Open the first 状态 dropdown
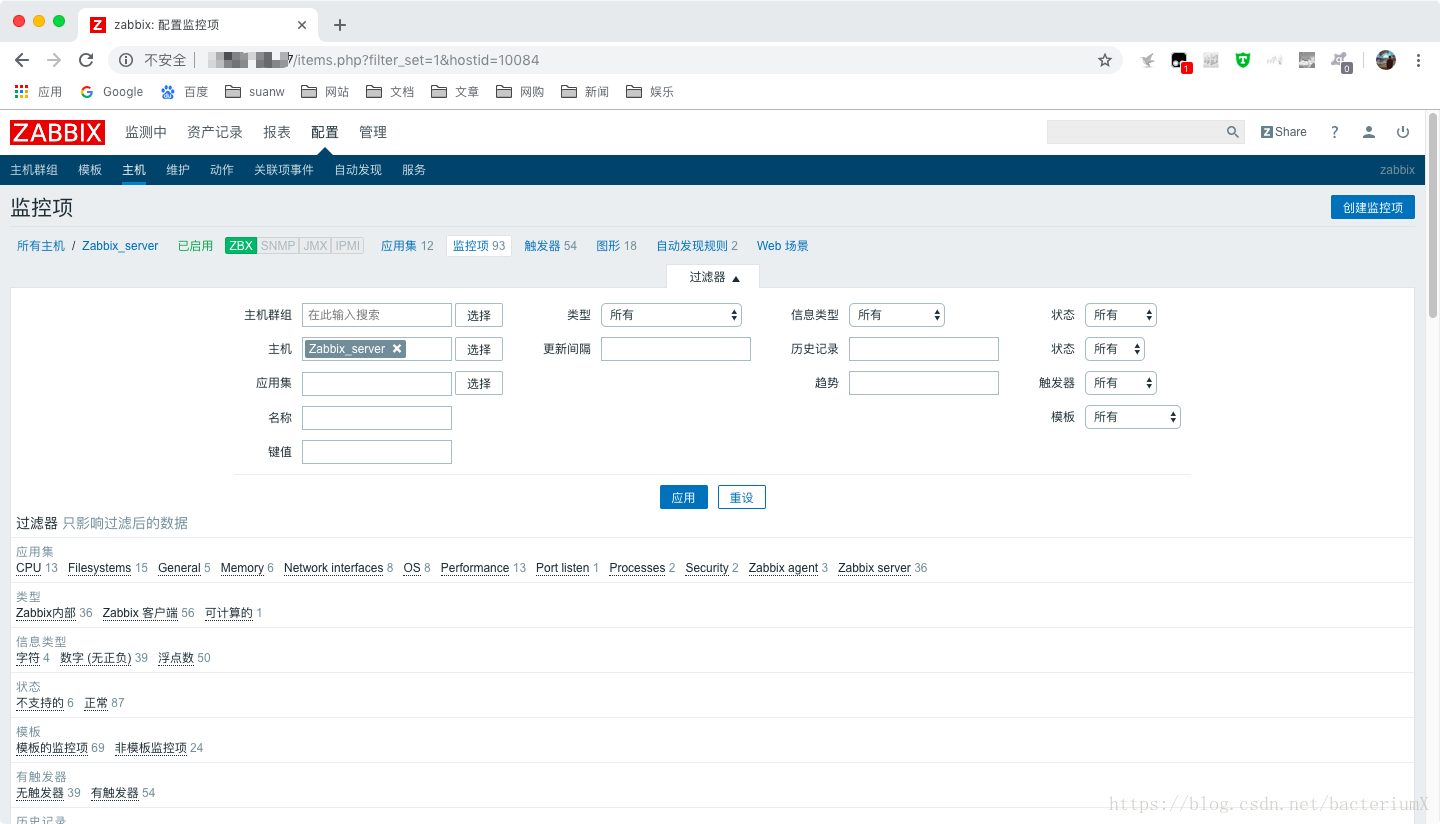 1121,315
